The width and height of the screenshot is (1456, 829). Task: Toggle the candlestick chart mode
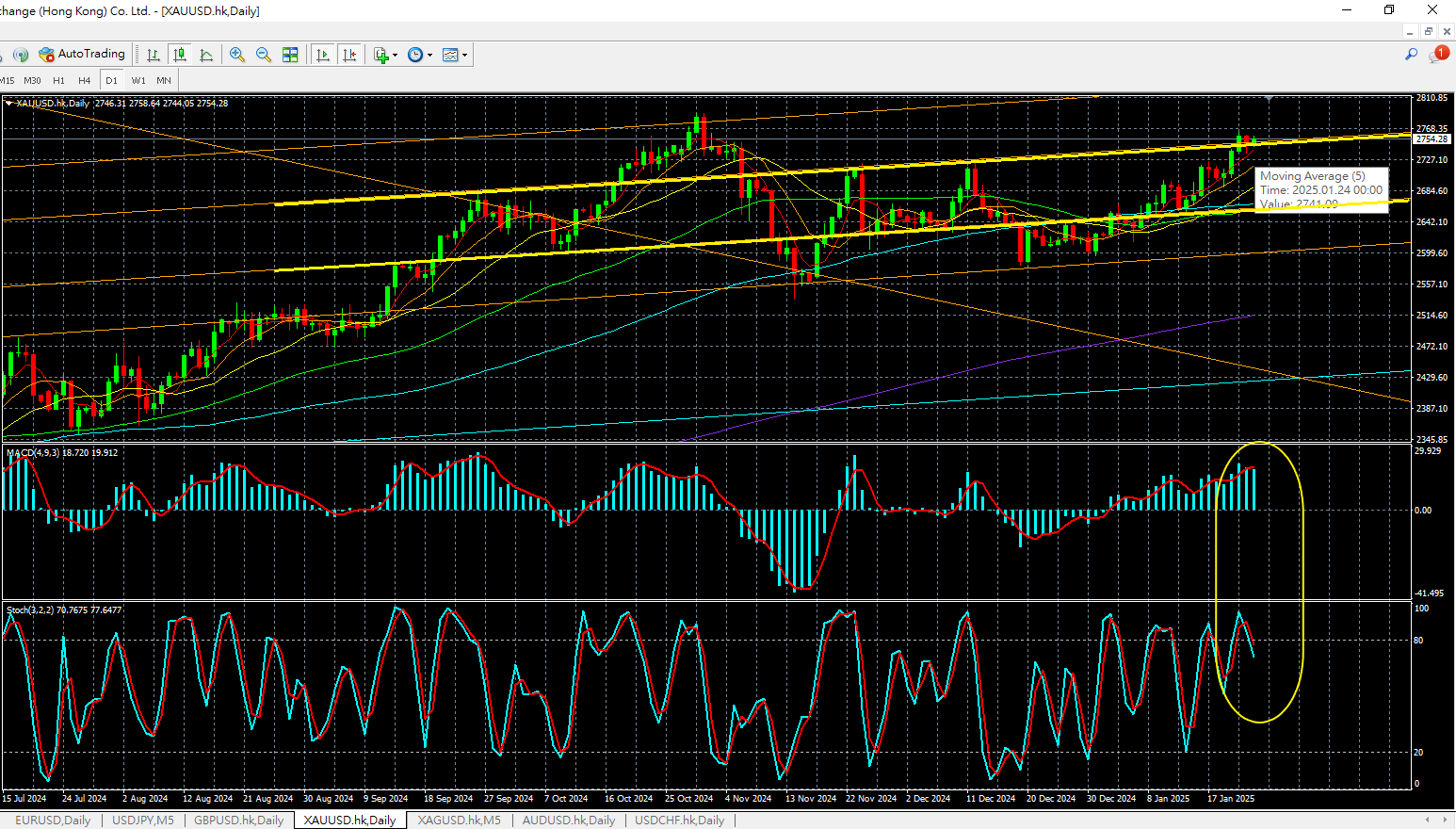click(180, 55)
